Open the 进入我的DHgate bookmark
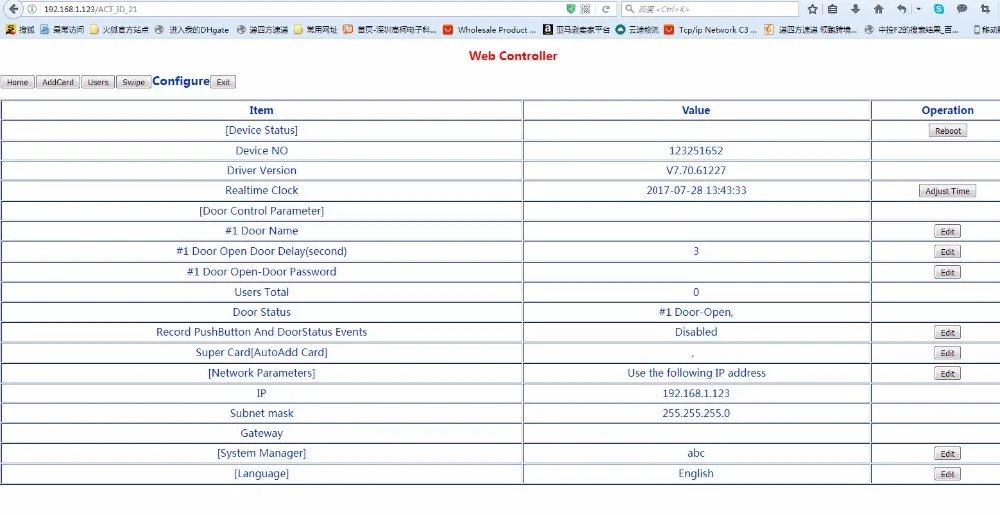Image resolution: width=1000 pixels, height=515 pixels. (x=193, y=30)
